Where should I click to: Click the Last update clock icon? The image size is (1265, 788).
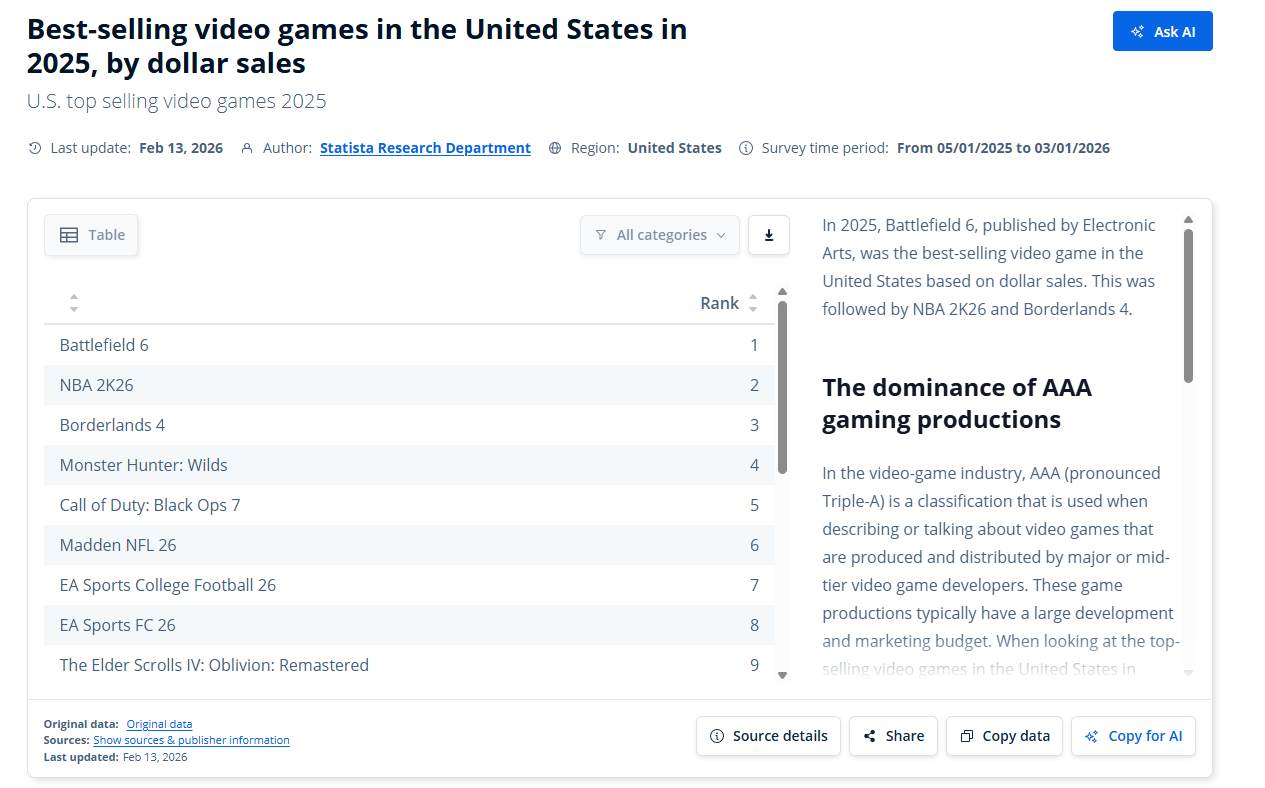tap(35, 148)
